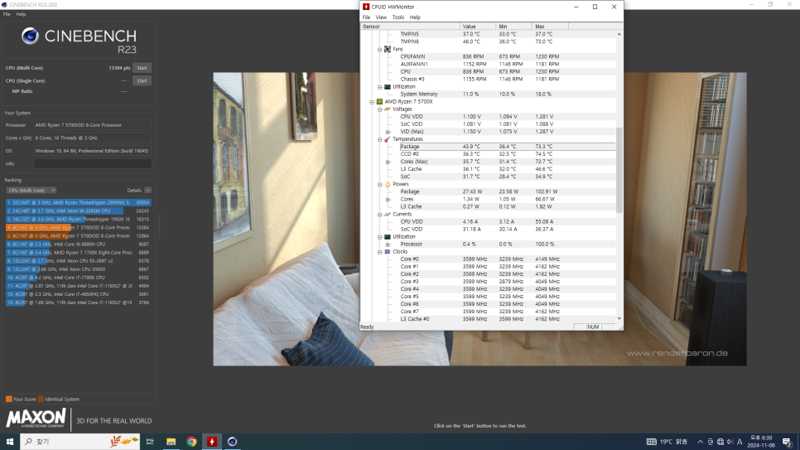Click the Temperatures thermometer icon
800x450 pixels.
387,139
